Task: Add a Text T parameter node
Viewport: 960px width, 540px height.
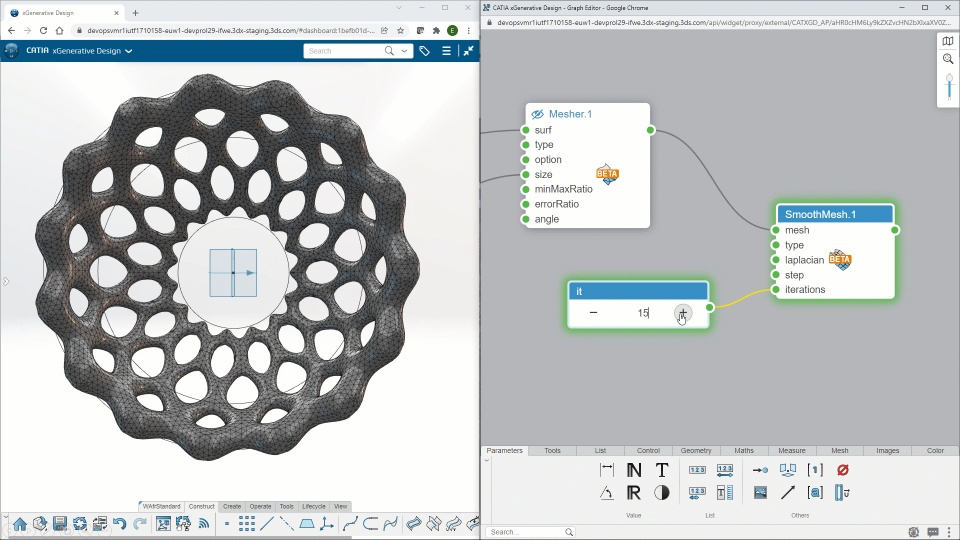Action: coord(662,470)
